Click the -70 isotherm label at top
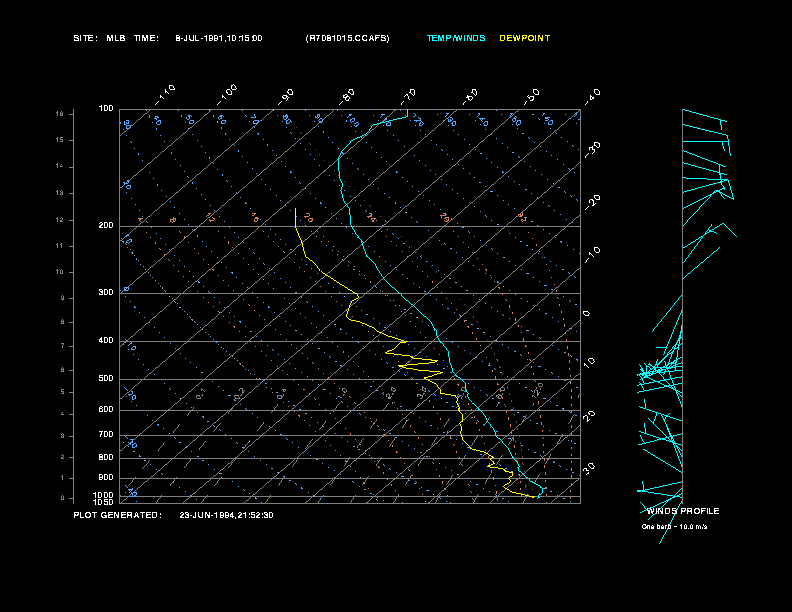The width and height of the screenshot is (792, 612). pyautogui.click(x=408, y=97)
